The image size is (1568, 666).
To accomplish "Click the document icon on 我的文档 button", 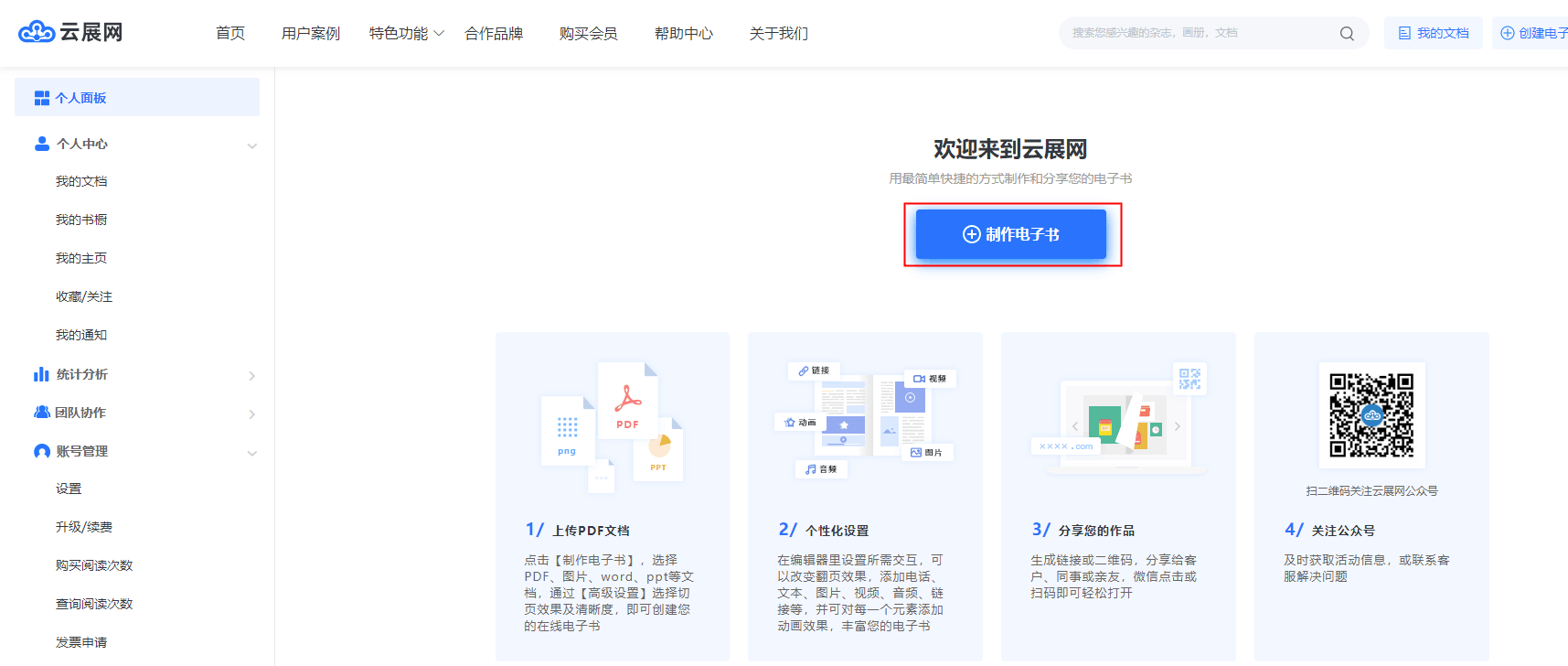I will click(1404, 33).
